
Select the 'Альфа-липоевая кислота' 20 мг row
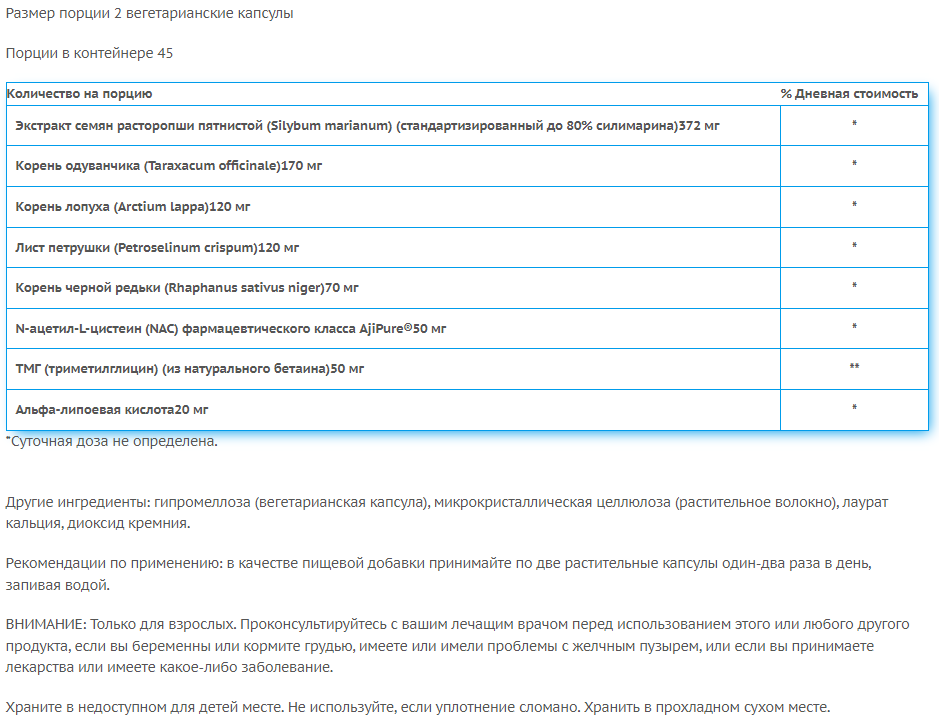coord(112,410)
